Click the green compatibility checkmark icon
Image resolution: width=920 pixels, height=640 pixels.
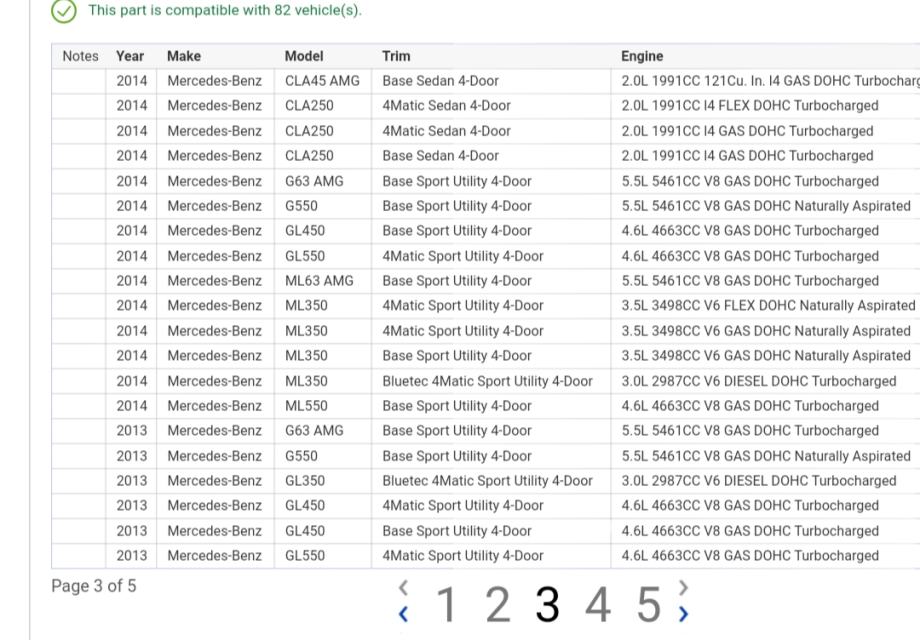point(64,11)
